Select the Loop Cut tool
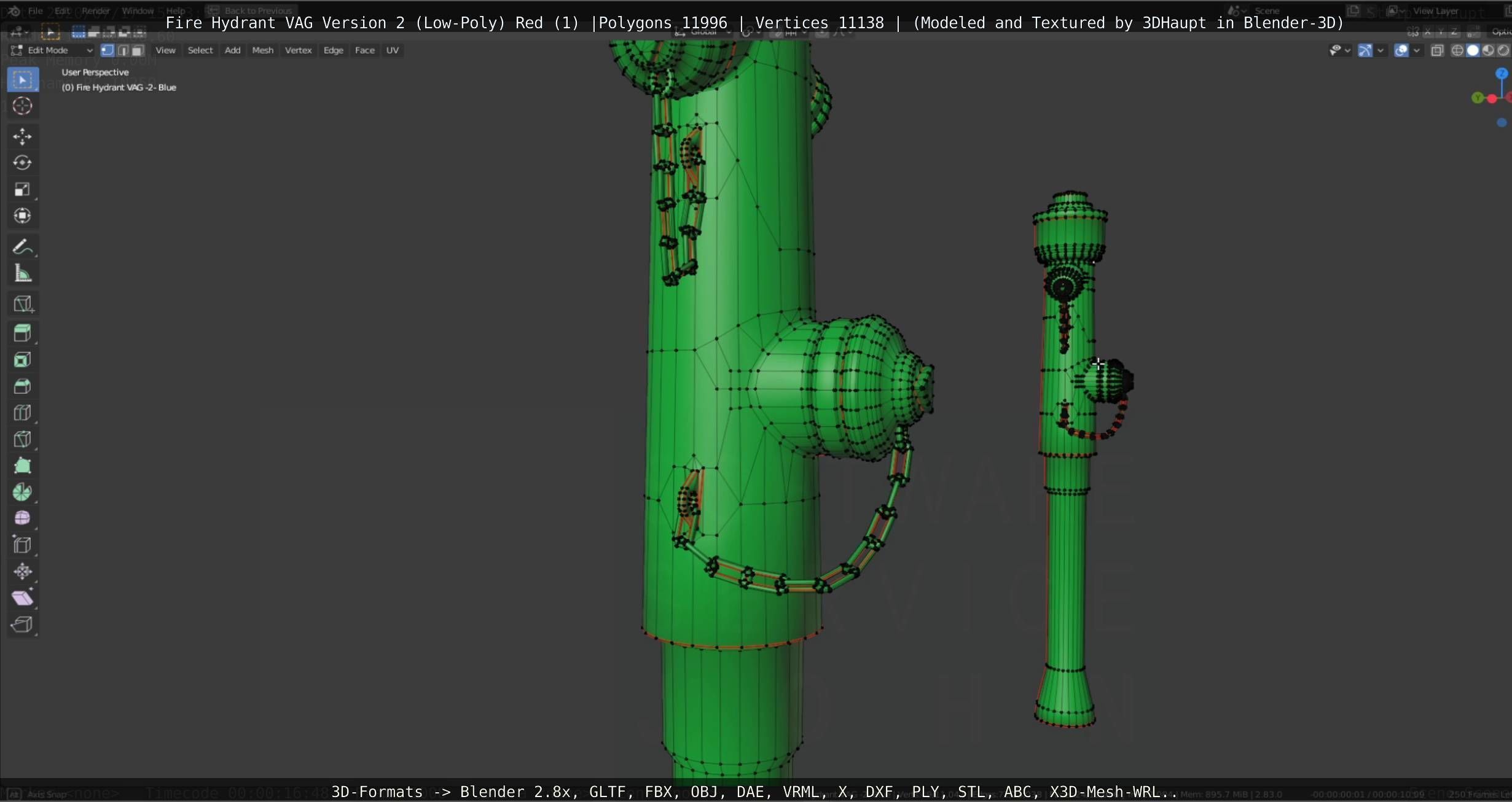This screenshot has width=1512, height=802. (x=23, y=413)
